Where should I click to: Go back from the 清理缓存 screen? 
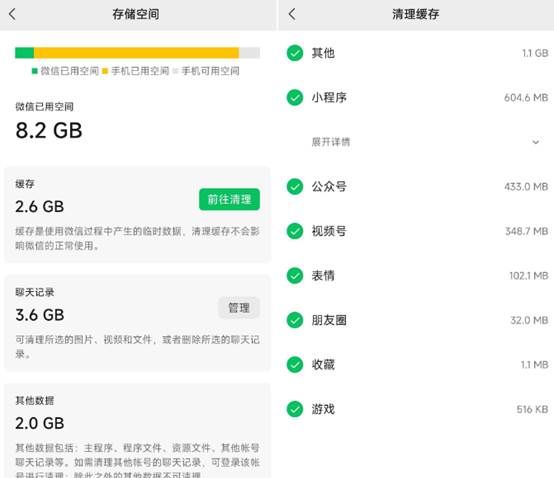point(292,14)
